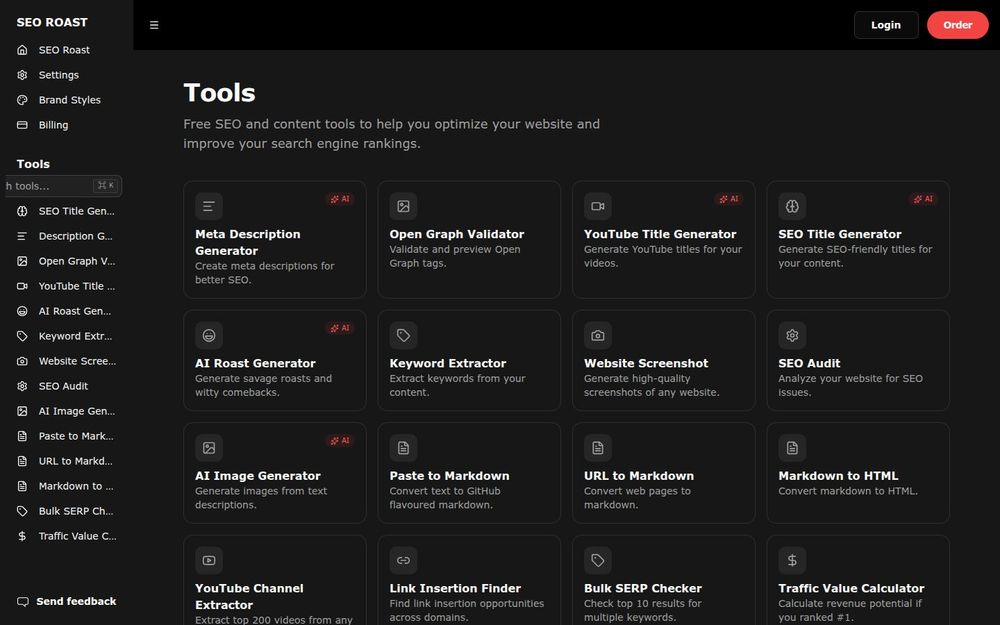This screenshot has width=1000, height=625.
Task: Click the Open Graph Validator card icon
Action: click(403, 206)
